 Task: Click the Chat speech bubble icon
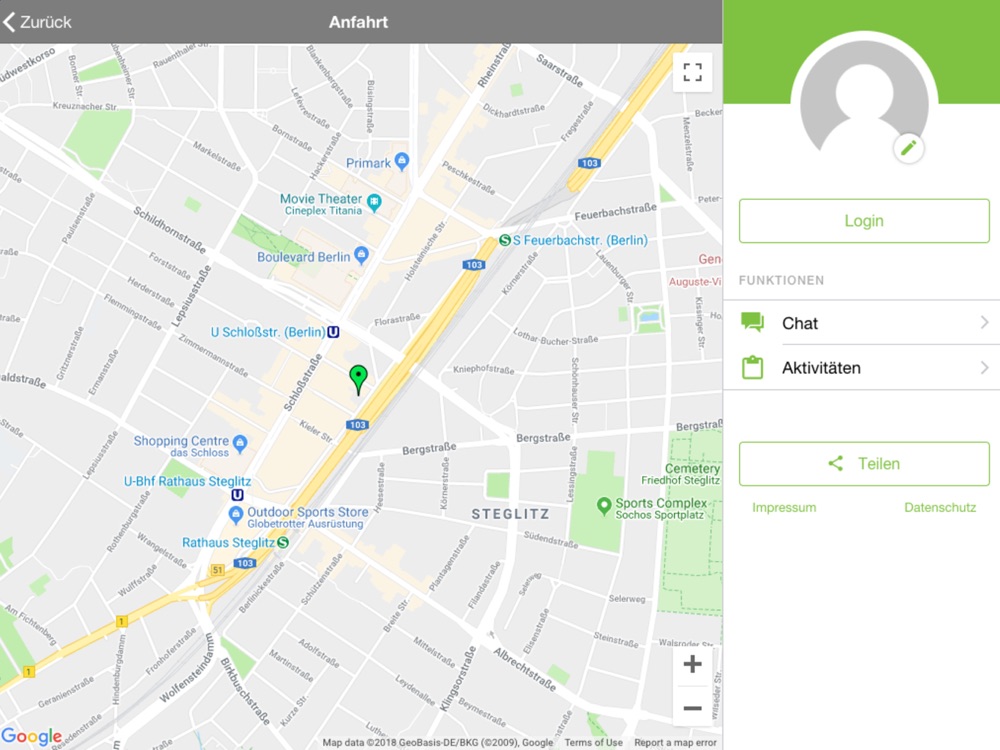point(753,322)
